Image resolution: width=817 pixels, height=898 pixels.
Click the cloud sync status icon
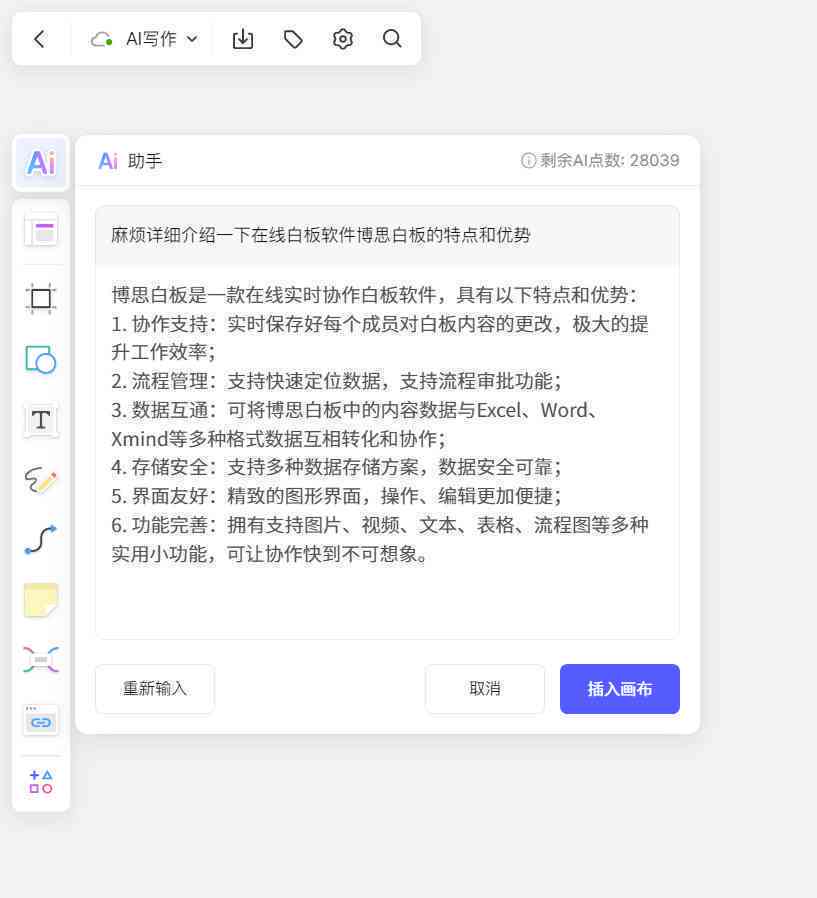[102, 39]
